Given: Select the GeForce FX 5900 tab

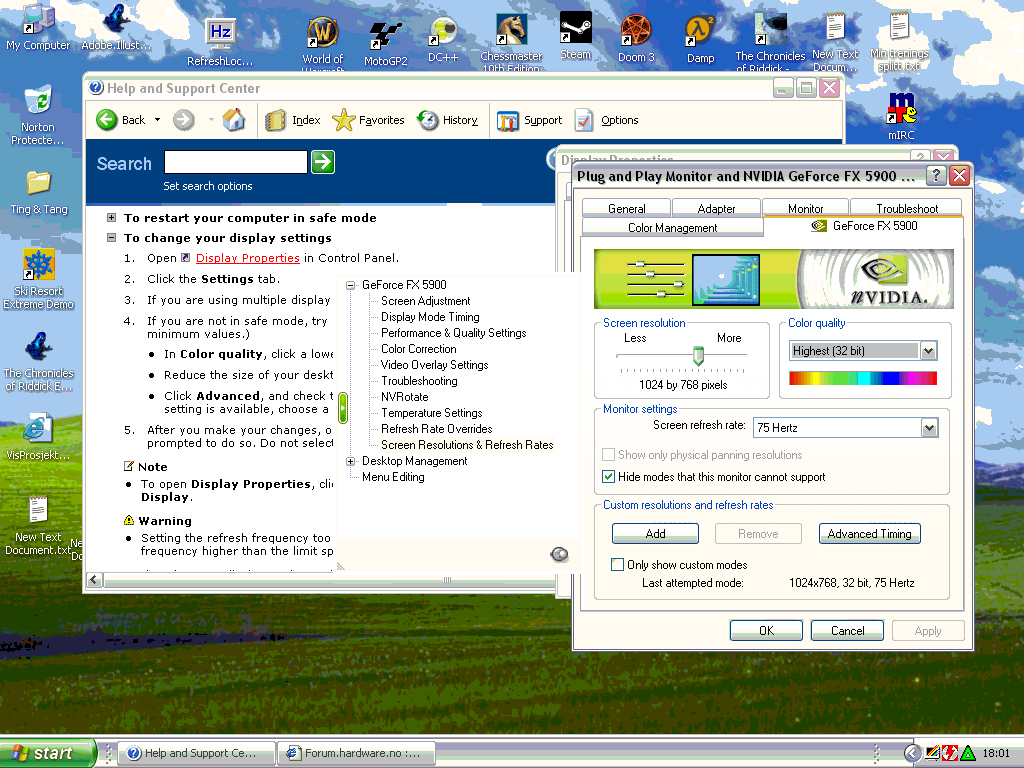Looking at the screenshot, I should coord(863,226).
